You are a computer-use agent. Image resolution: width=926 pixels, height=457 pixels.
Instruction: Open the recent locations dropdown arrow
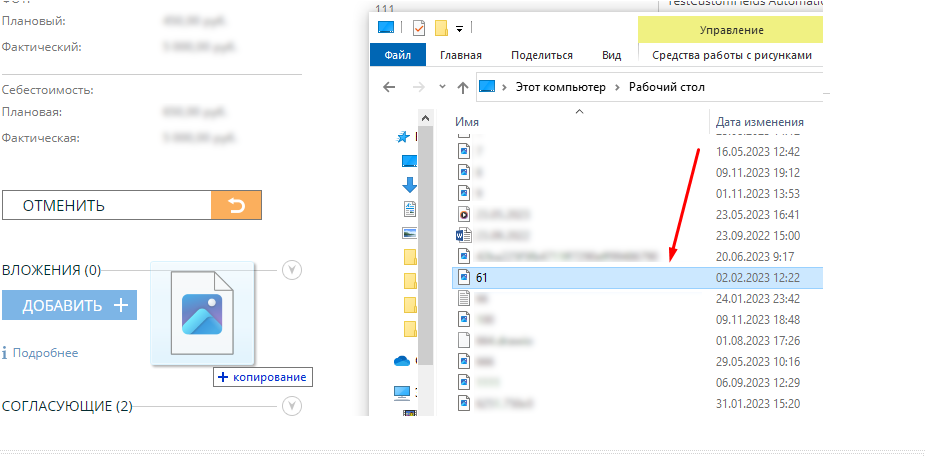coord(441,88)
